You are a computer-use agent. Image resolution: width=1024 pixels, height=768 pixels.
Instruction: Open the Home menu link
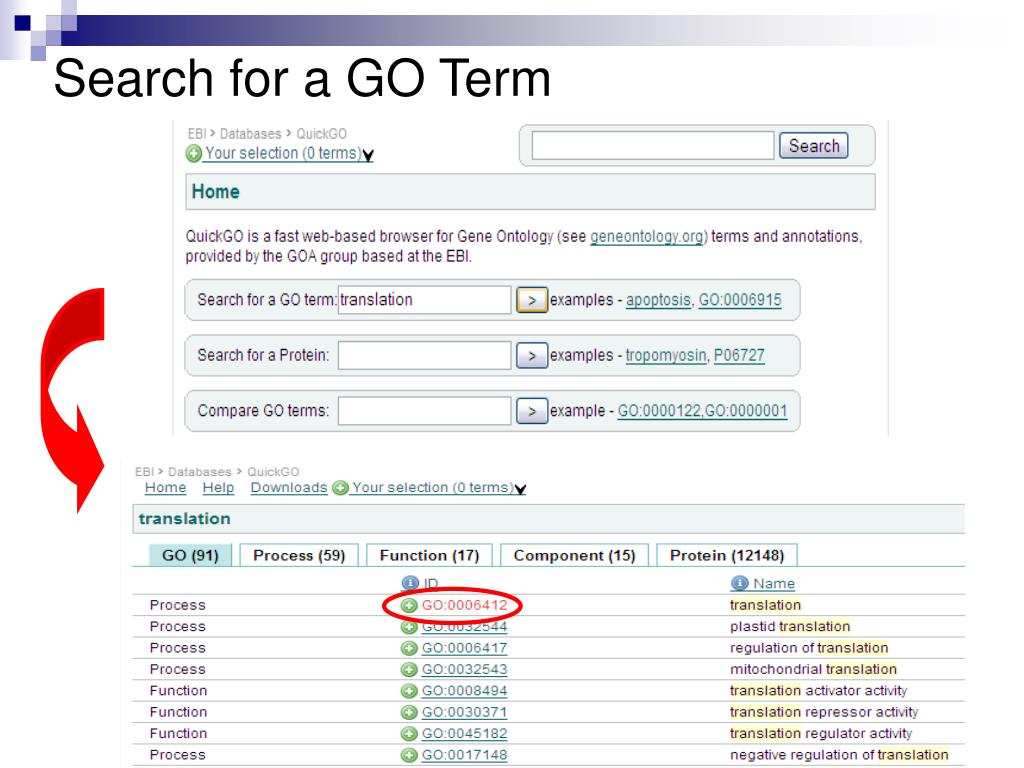pyautogui.click(x=165, y=488)
